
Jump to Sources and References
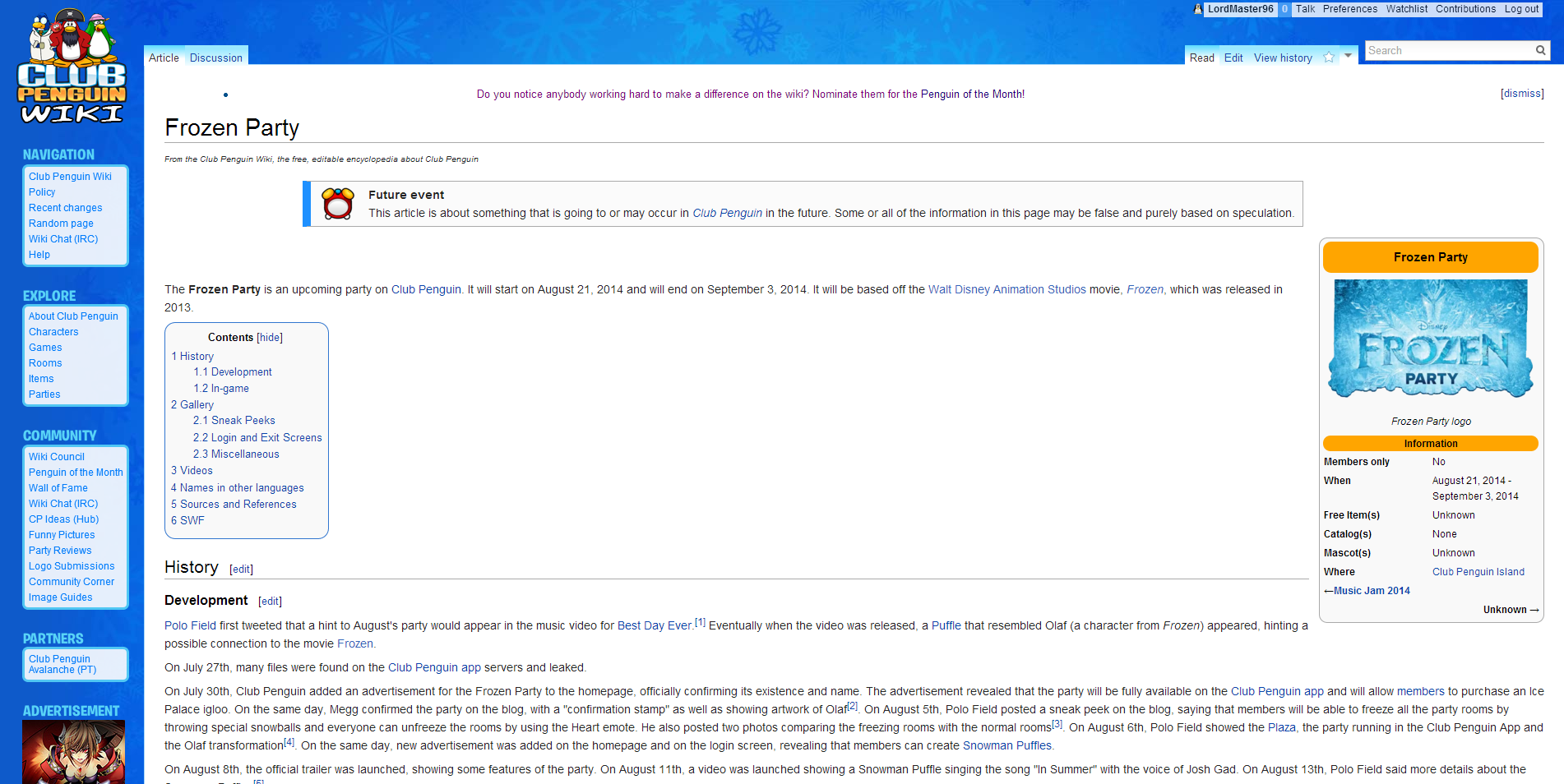tap(234, 505)
